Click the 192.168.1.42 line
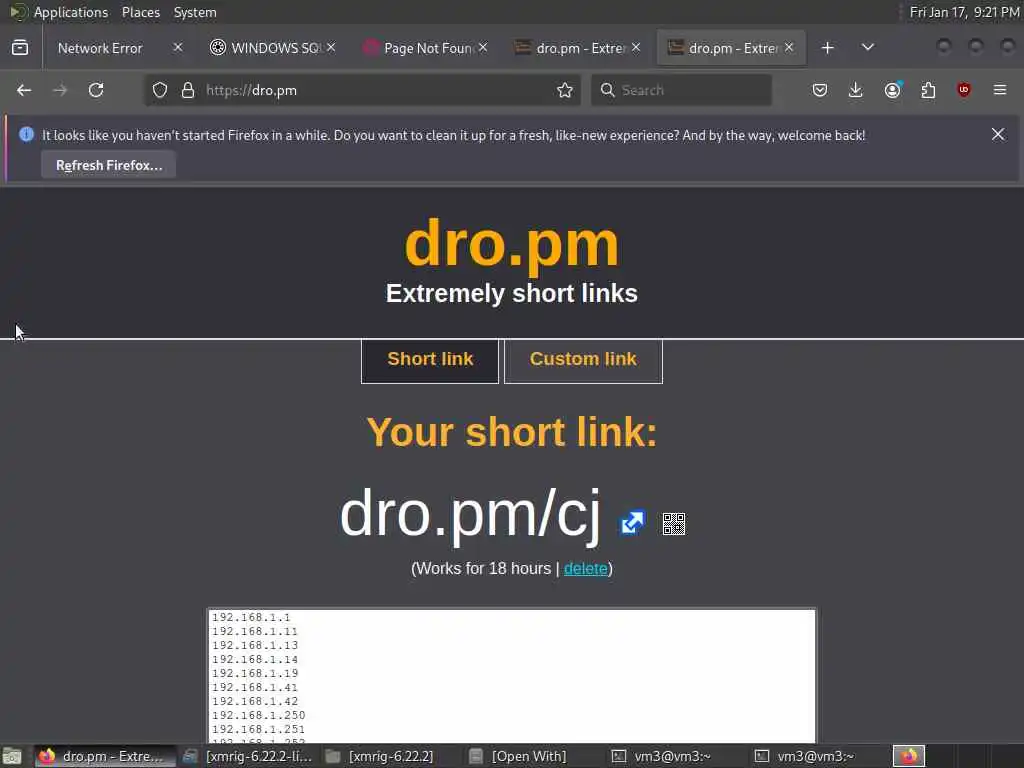The width and height of the screenshot is (1024, 768). tap(255, 701)
